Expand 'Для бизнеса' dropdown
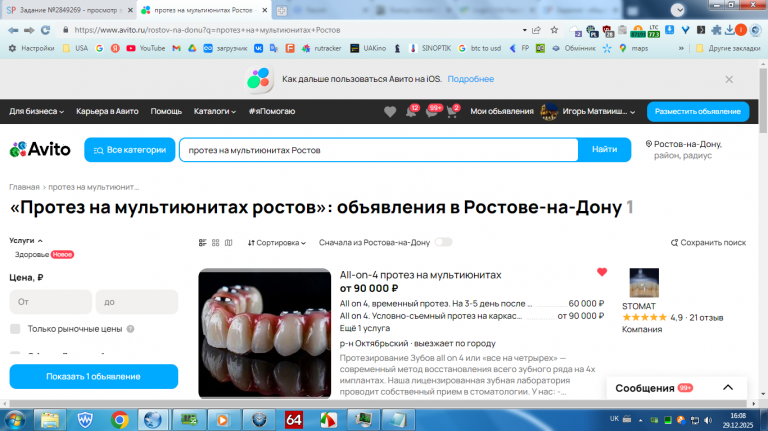This screenshot has height=431, width=768. click(x=37, y=112)
